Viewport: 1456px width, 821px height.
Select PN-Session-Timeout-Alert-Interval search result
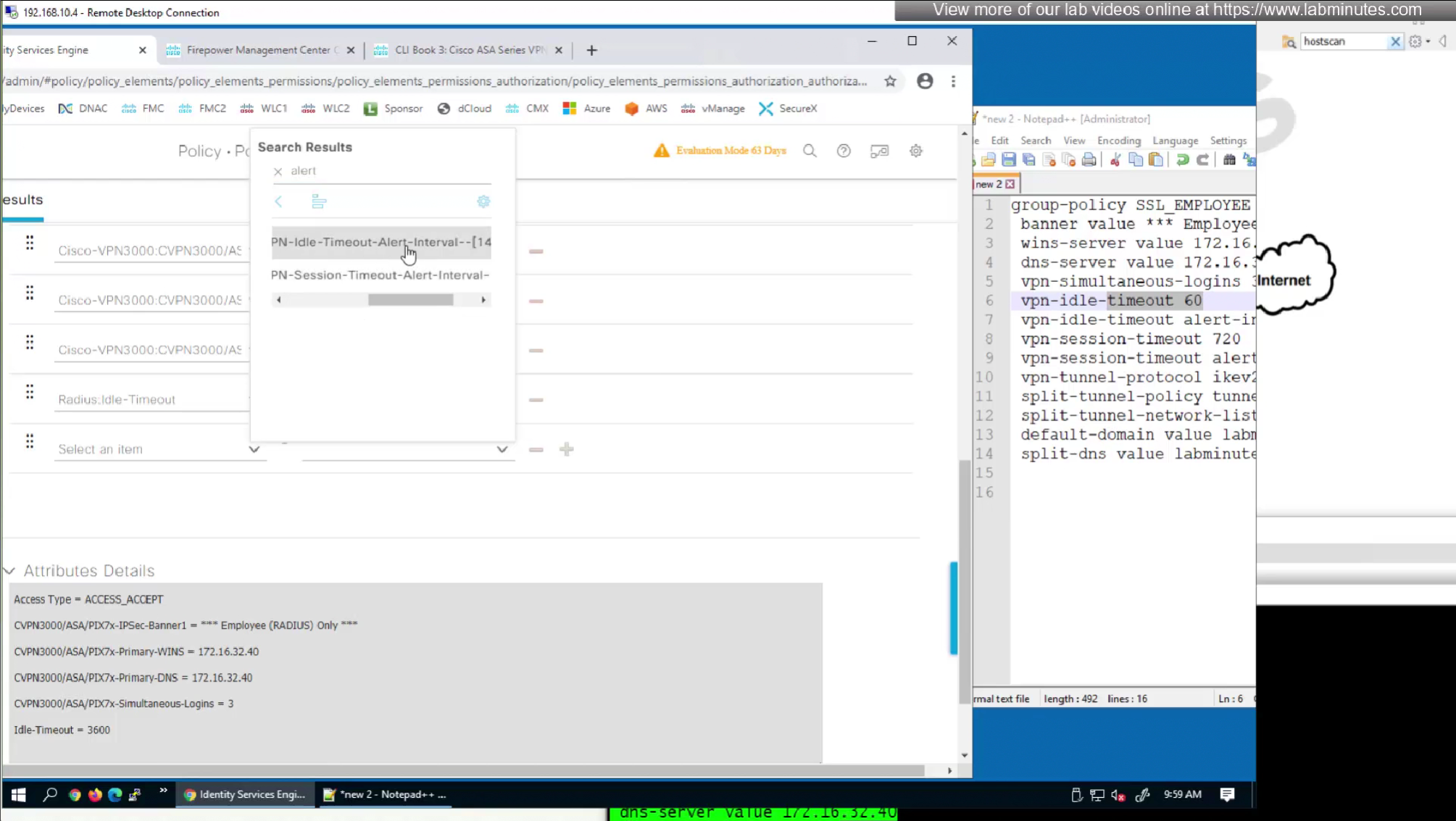tap(381, 275)
